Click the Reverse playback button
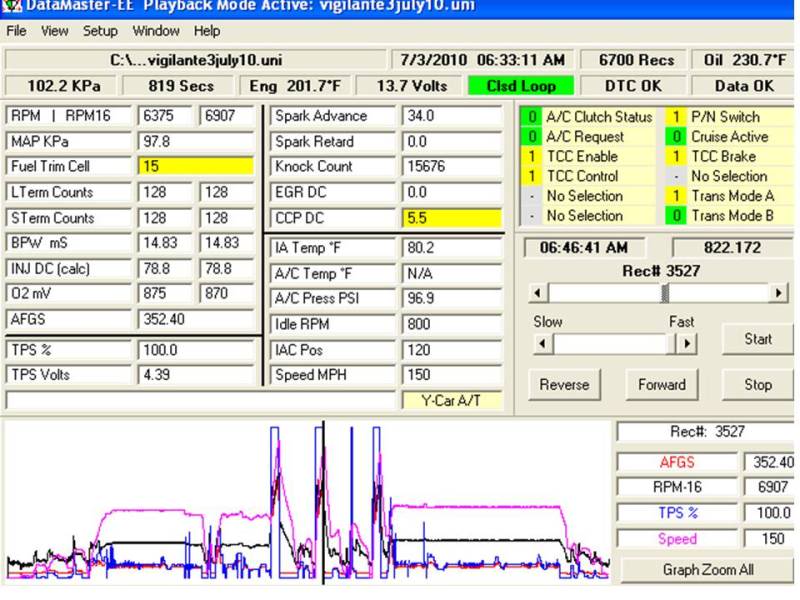This screenshot has height=600, width=800. pyautogui.click(x=564, y=384)
